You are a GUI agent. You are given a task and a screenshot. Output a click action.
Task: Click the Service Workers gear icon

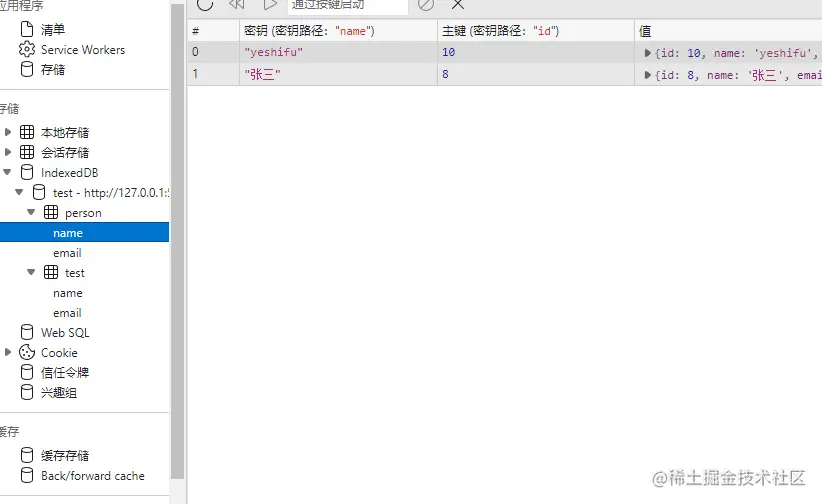[27, 49]
